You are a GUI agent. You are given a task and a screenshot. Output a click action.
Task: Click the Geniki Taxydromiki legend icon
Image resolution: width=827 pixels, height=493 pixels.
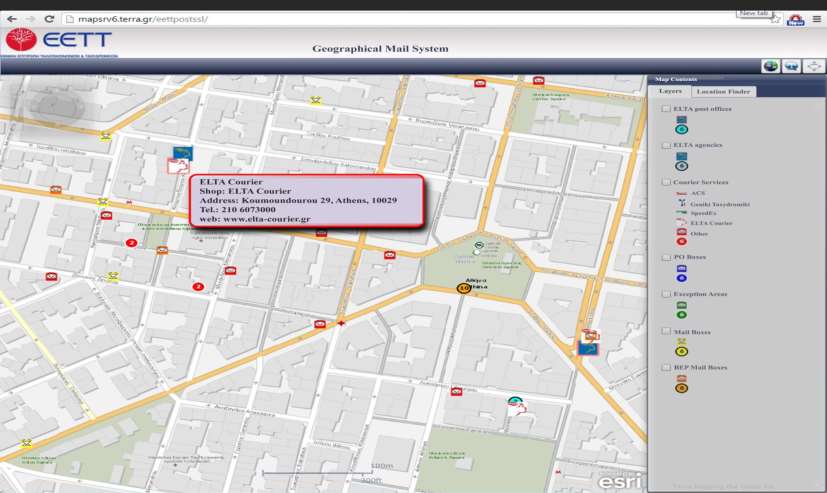click(681, 203)
